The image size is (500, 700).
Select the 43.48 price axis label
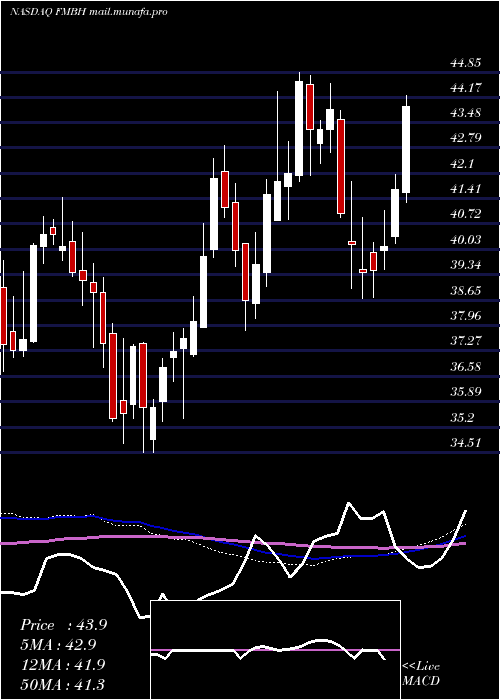pyautogui.click(x=466, y=113)
